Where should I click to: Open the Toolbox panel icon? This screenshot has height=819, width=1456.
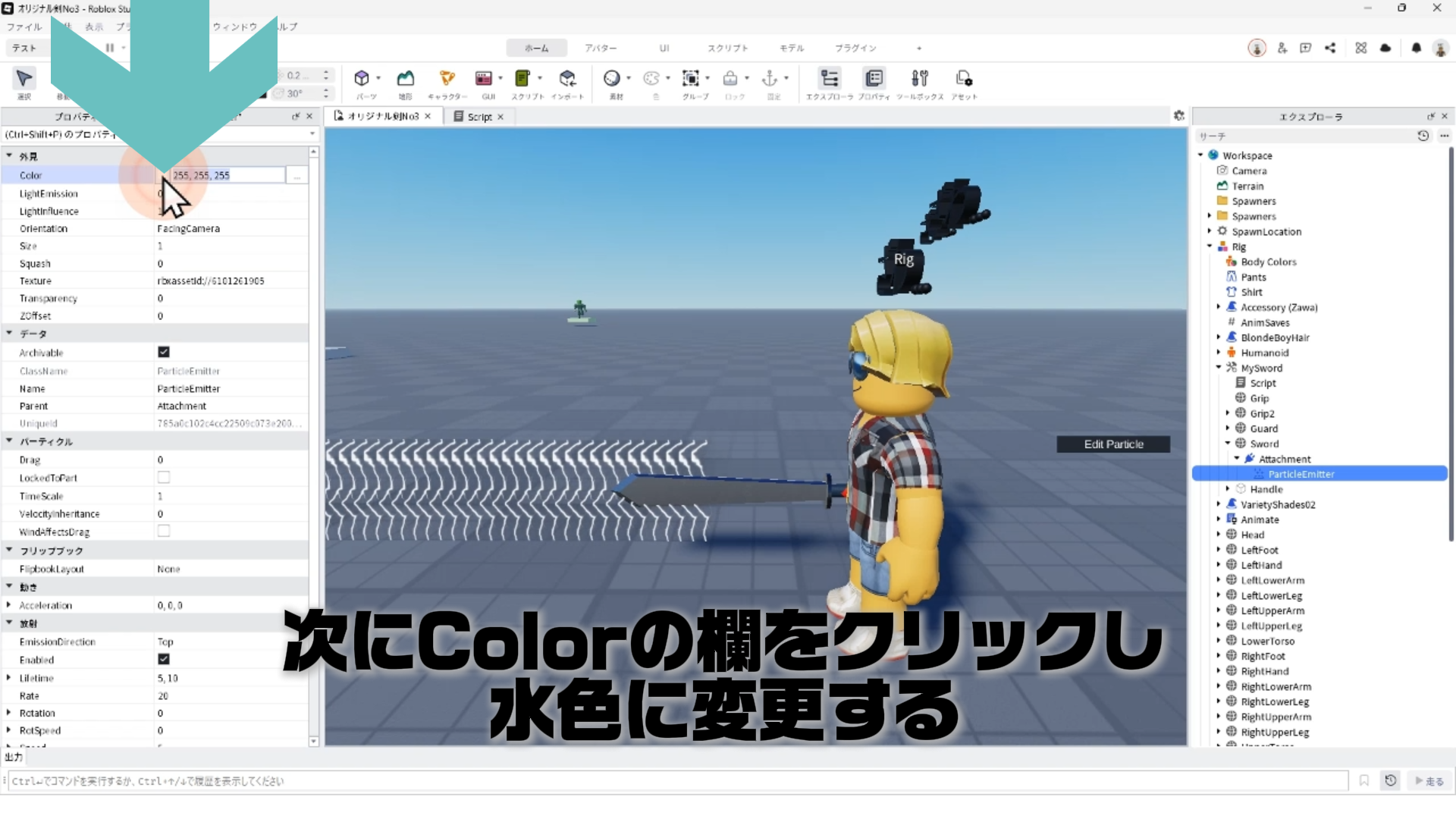pyautogui.click(x=919, y=78)
